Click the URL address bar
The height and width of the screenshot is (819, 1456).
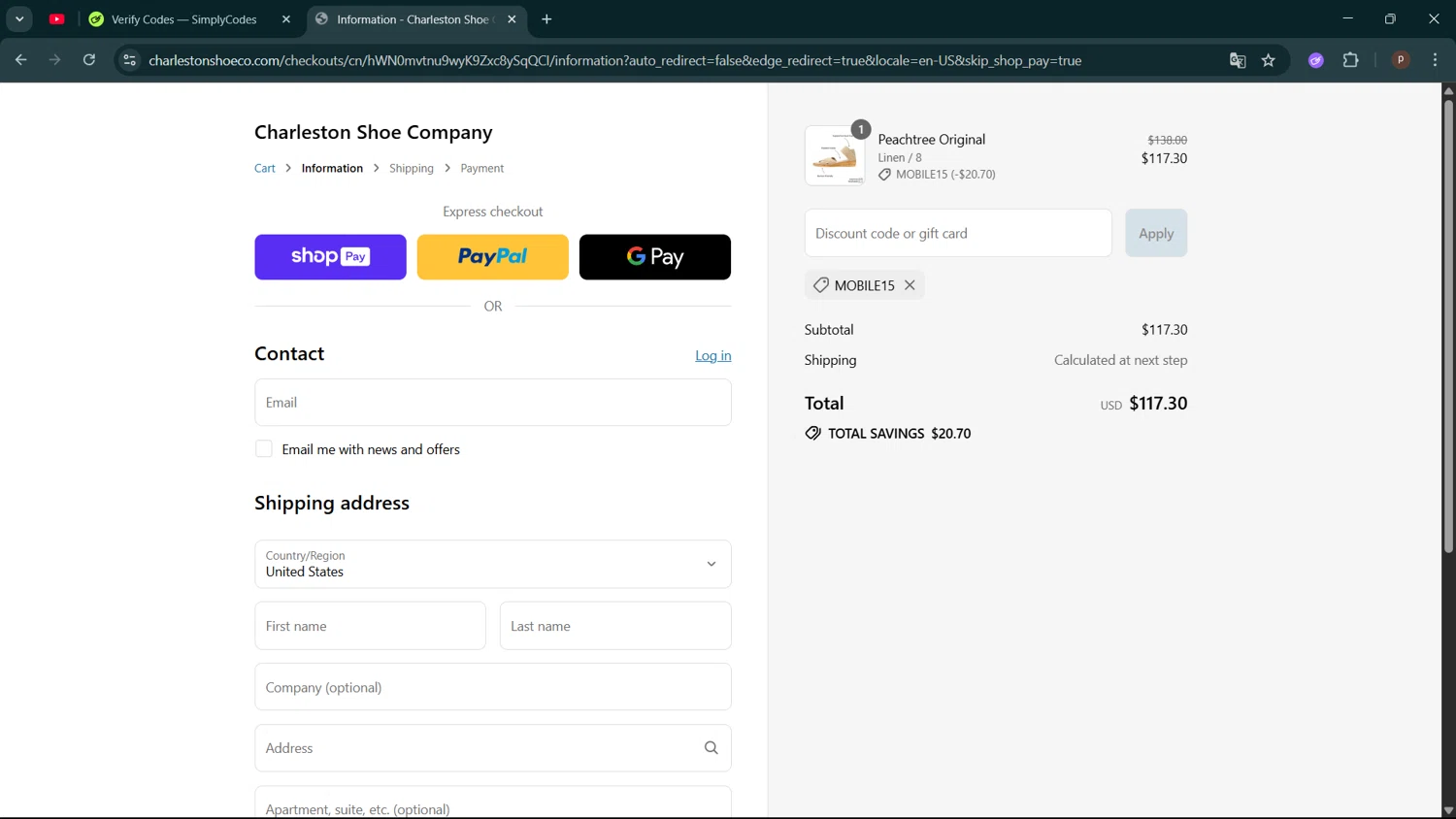614,60
